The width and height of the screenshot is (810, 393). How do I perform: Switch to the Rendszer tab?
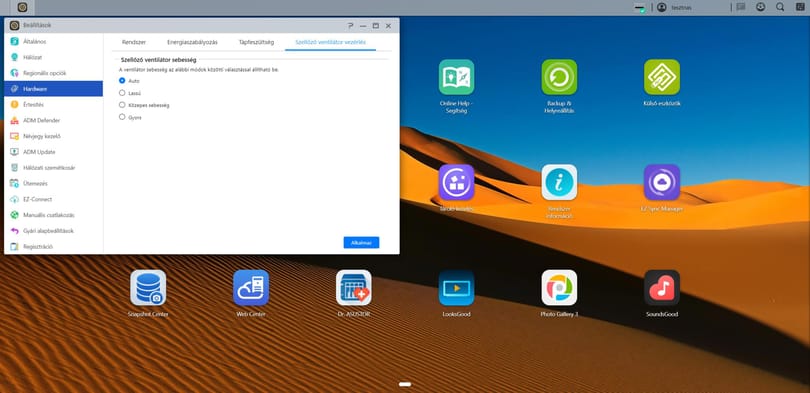(x=134, y=42)
